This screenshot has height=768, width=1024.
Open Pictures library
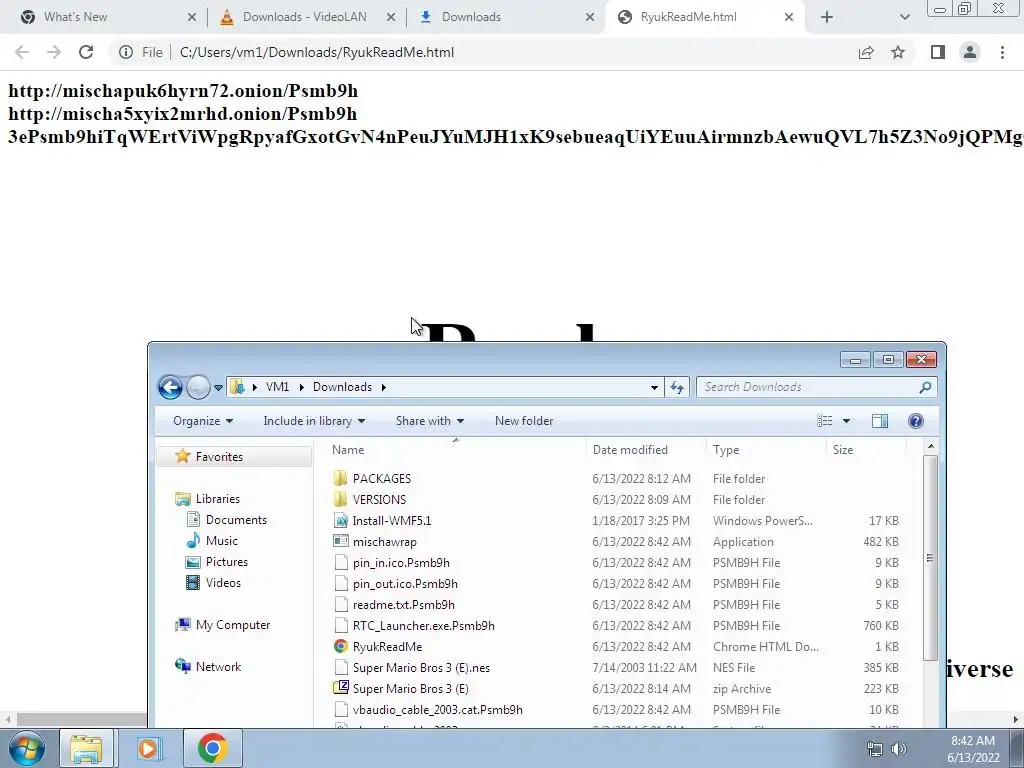point(227,561)
